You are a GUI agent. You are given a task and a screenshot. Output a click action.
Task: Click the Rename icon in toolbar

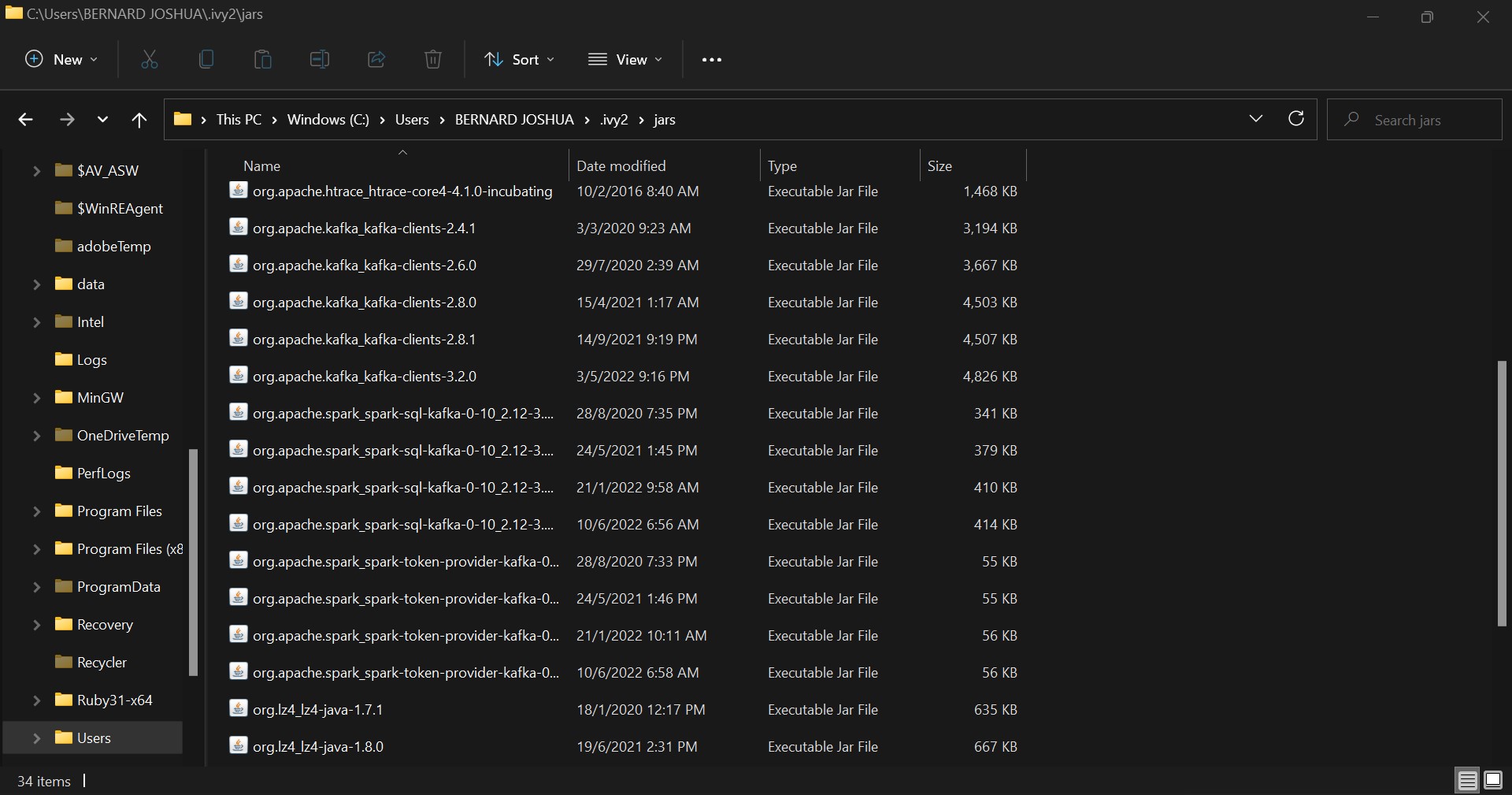tap(320, 59)
